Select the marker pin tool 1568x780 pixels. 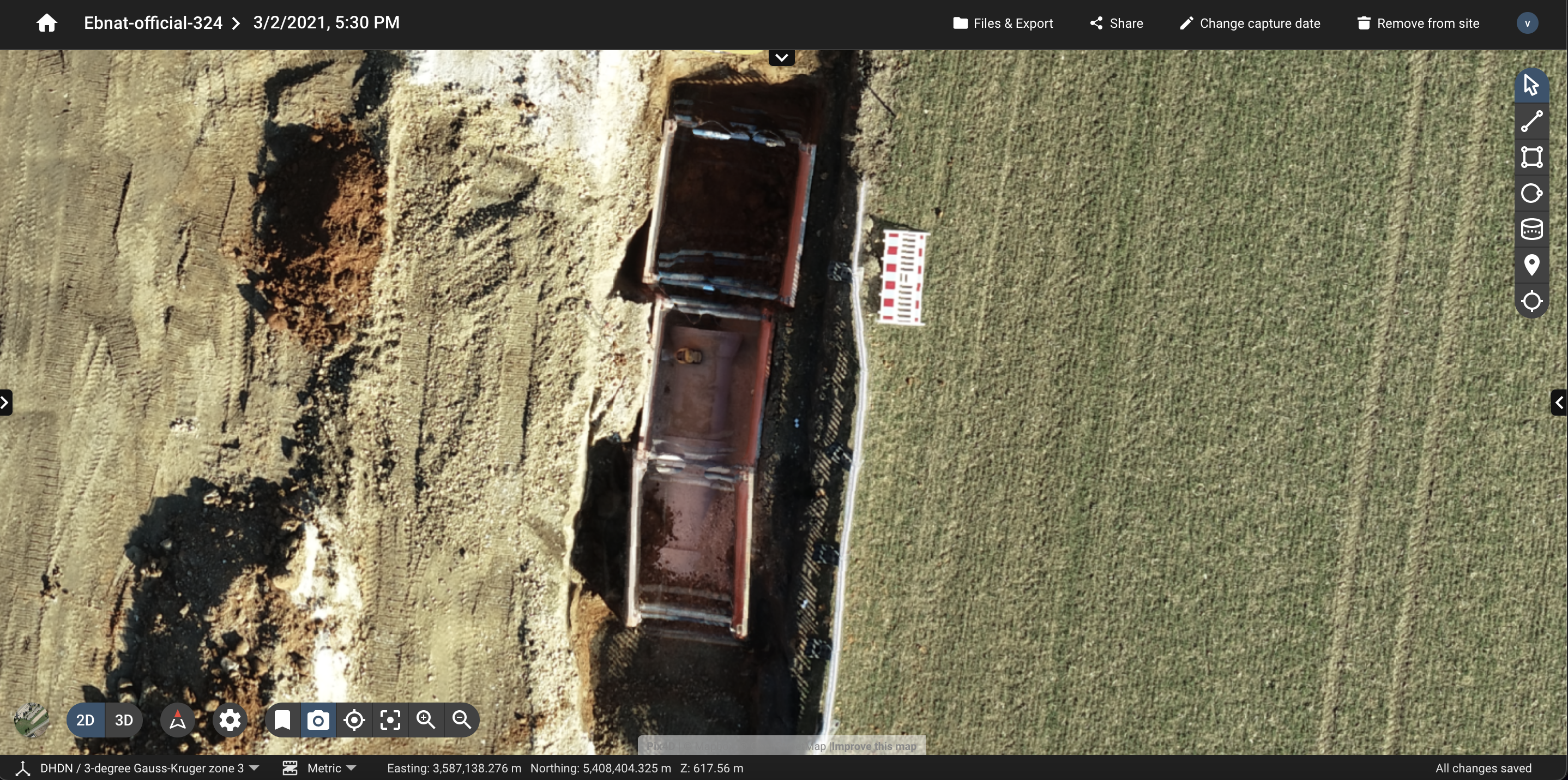click(1531, 266)
